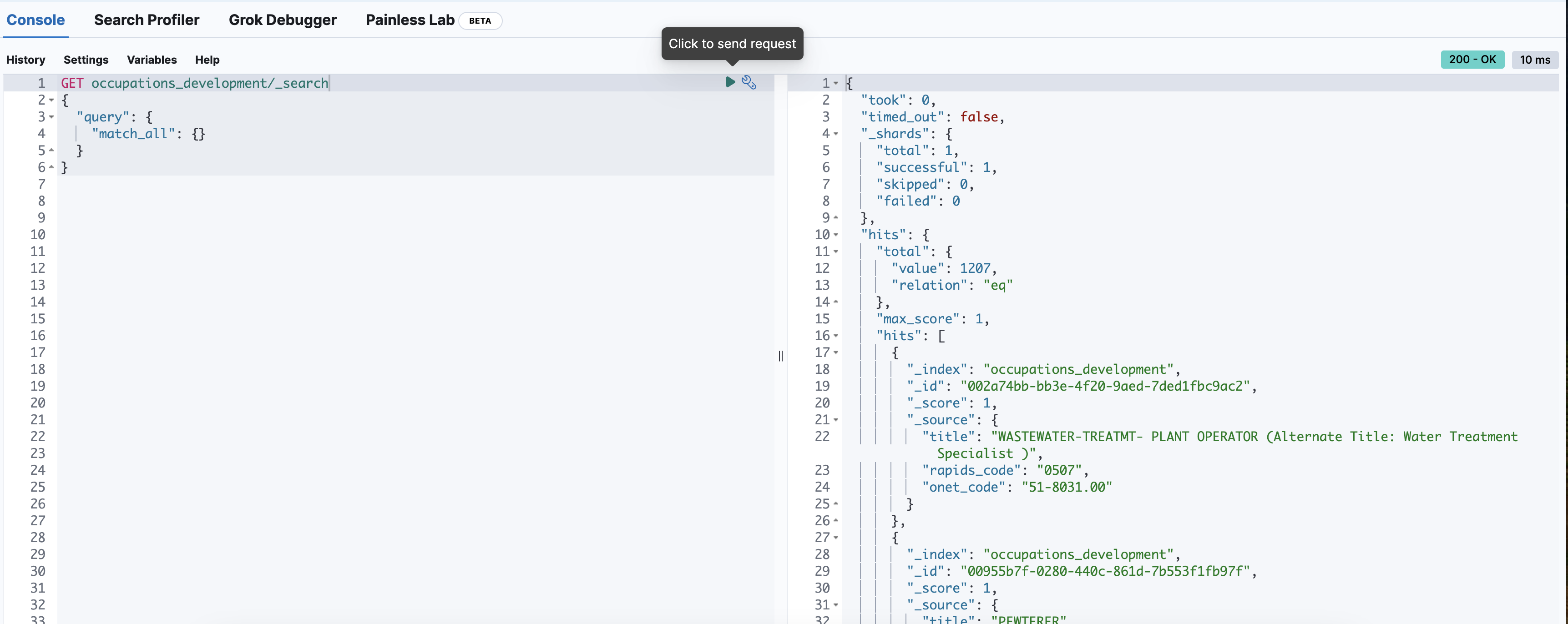1568x624 pixels.
Task: Send the request with the play icon
Action: pyautogui.click(x=730, y=82)
